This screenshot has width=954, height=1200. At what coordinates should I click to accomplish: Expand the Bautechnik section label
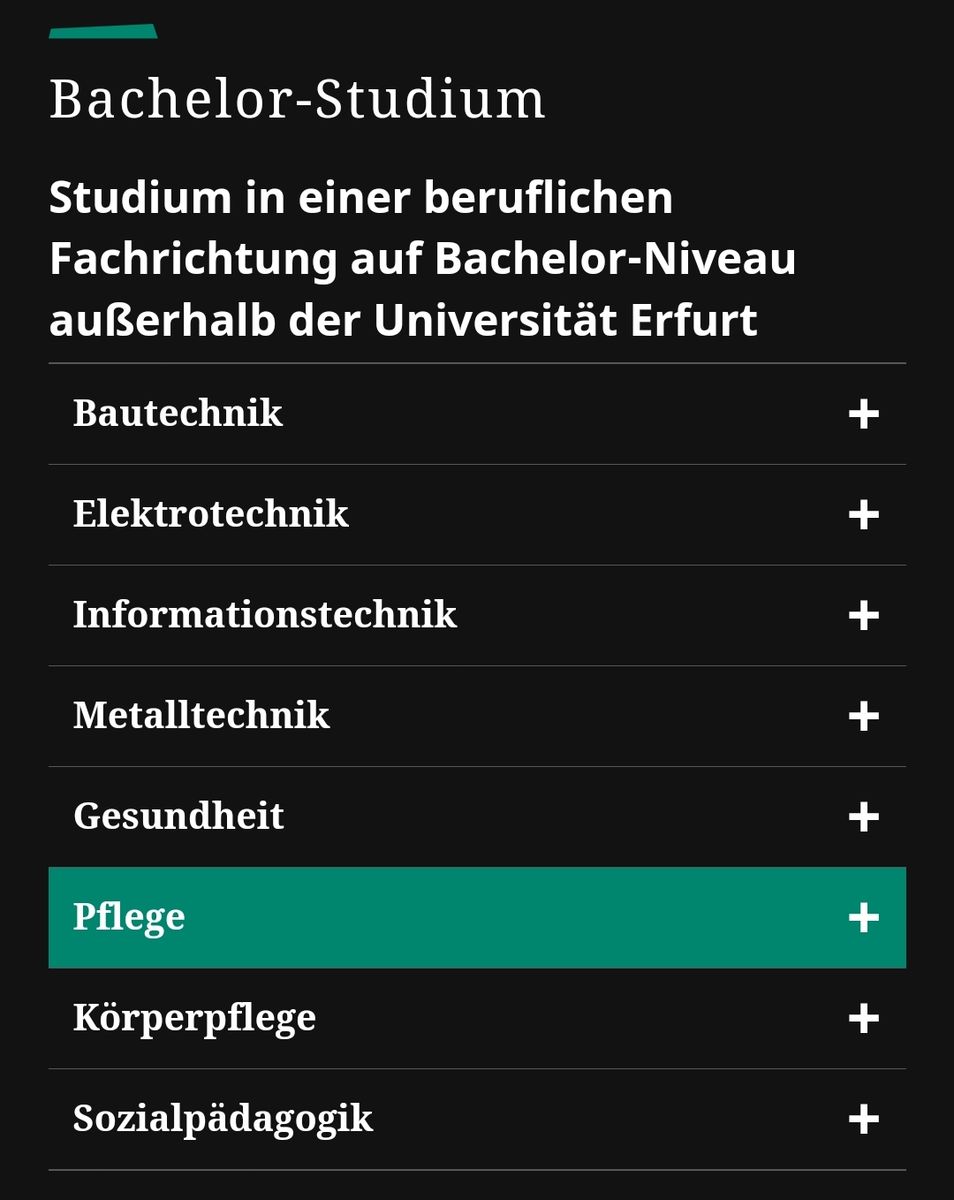[178, 413]
